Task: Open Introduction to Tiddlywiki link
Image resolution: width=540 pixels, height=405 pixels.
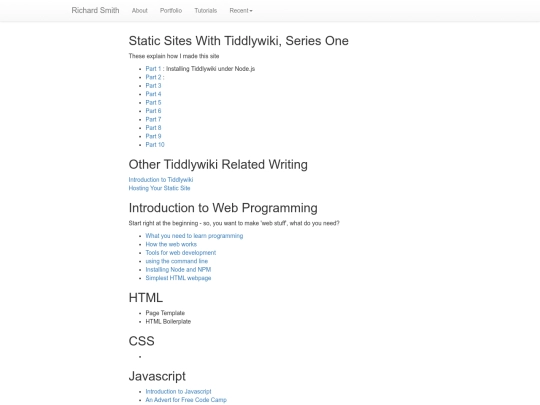Action: click(x=161, y=180)
